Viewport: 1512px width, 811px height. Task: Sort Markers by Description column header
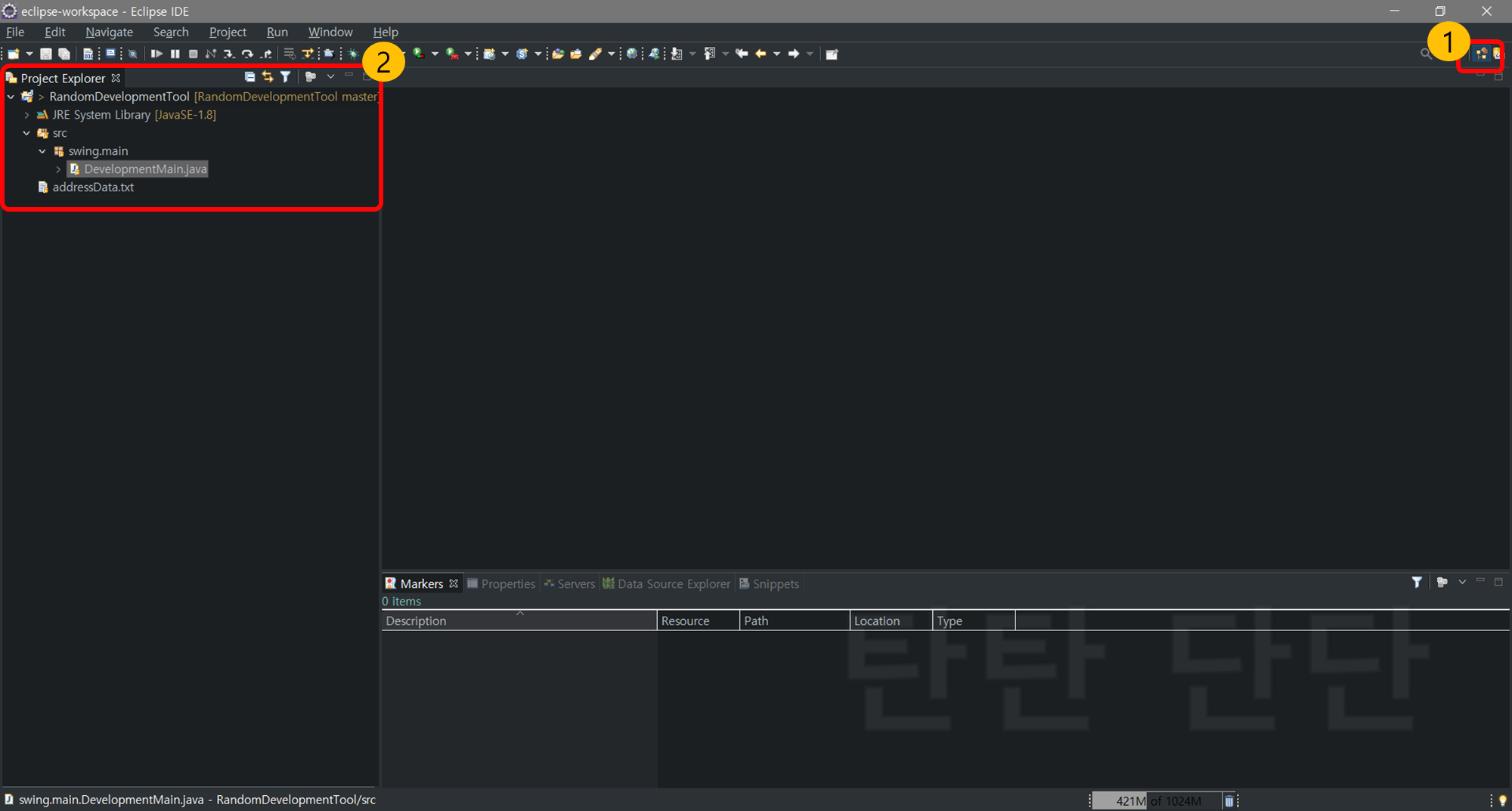[x=519, y=621]
